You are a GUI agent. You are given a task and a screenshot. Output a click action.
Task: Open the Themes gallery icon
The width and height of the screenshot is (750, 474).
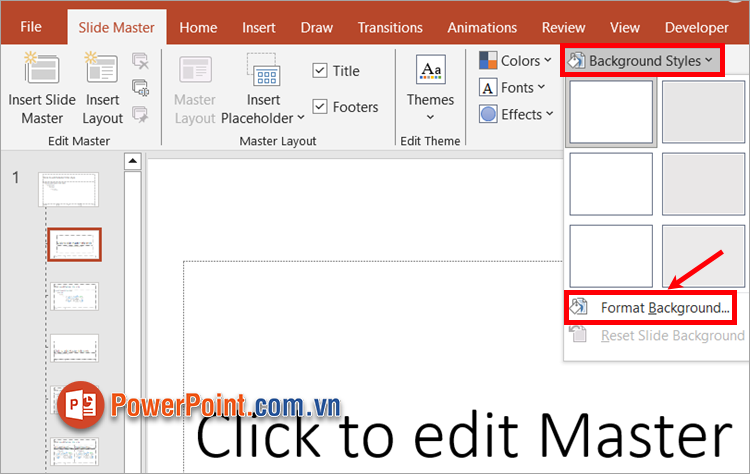430,70
